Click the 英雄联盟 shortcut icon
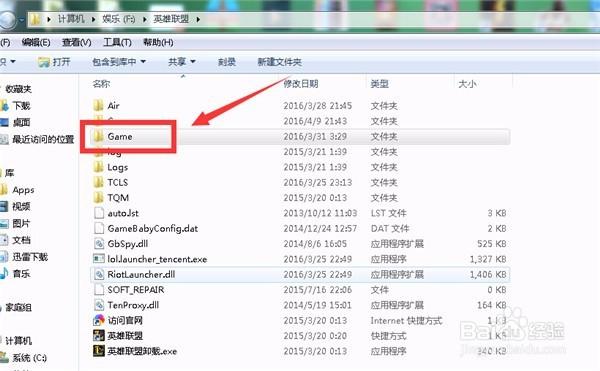600x371 pixels. point(99,335)
